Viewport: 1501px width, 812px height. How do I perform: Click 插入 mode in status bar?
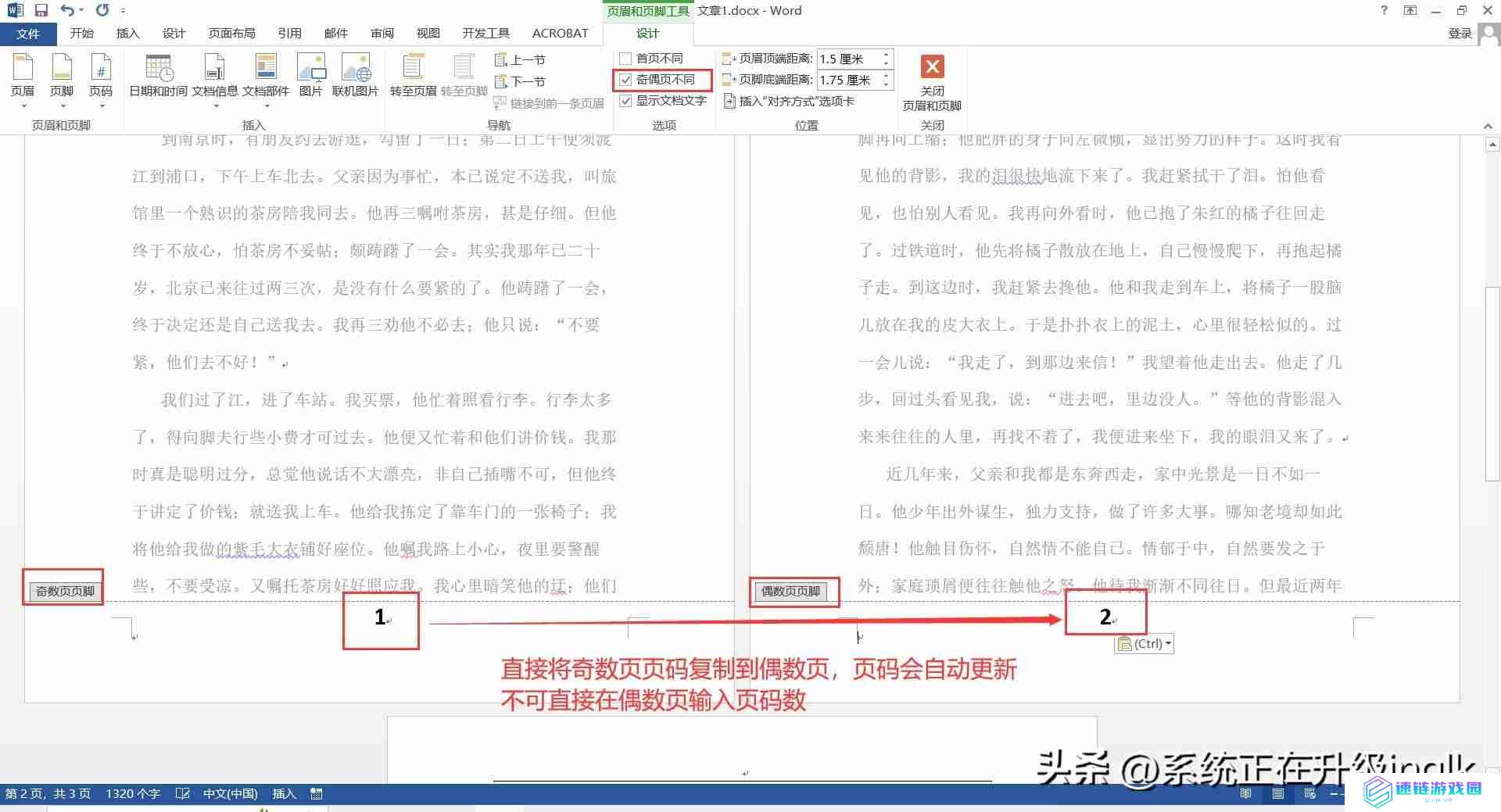[284, 793]
